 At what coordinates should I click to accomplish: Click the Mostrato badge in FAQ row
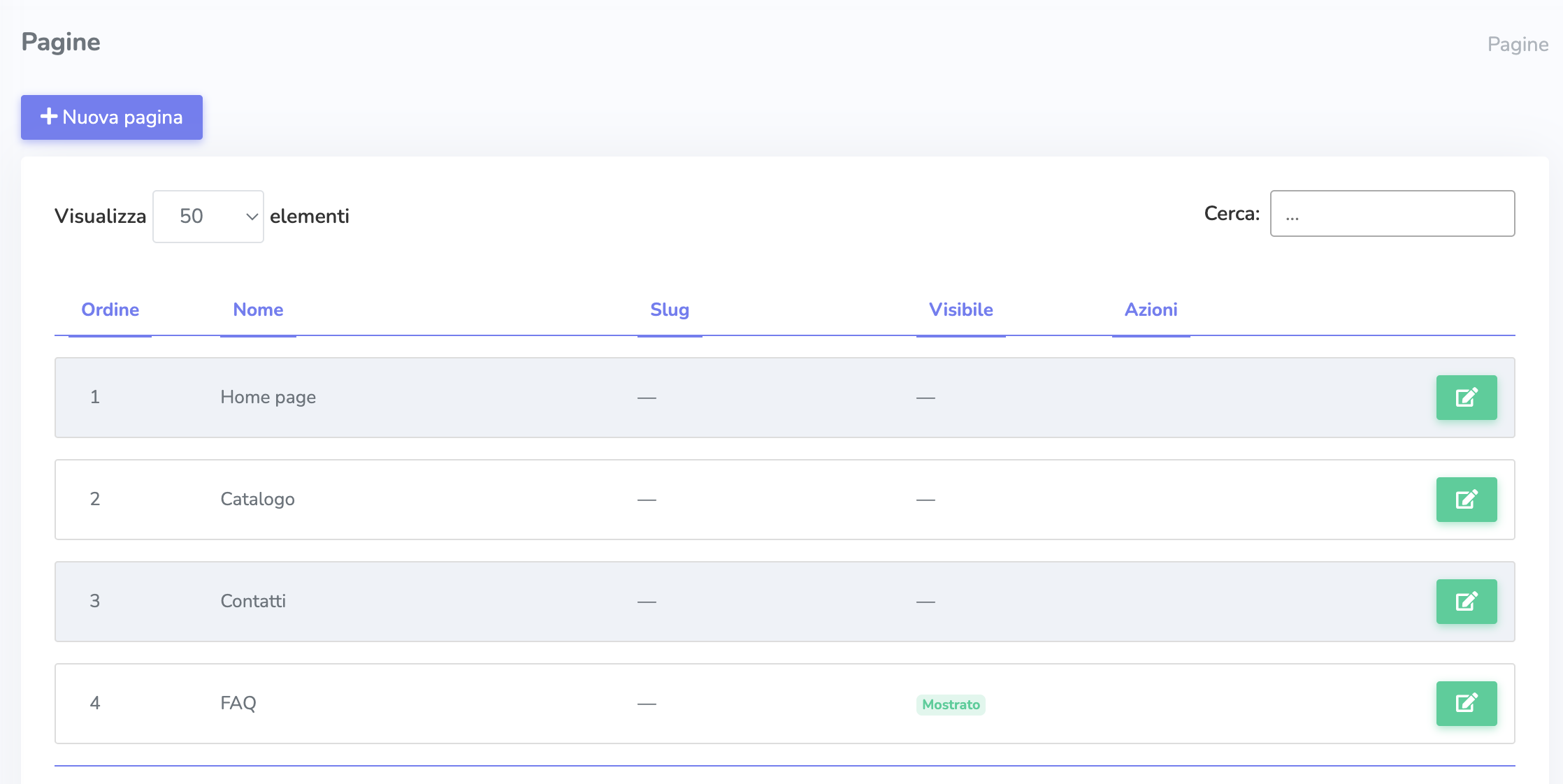click(x=951, y=704)
